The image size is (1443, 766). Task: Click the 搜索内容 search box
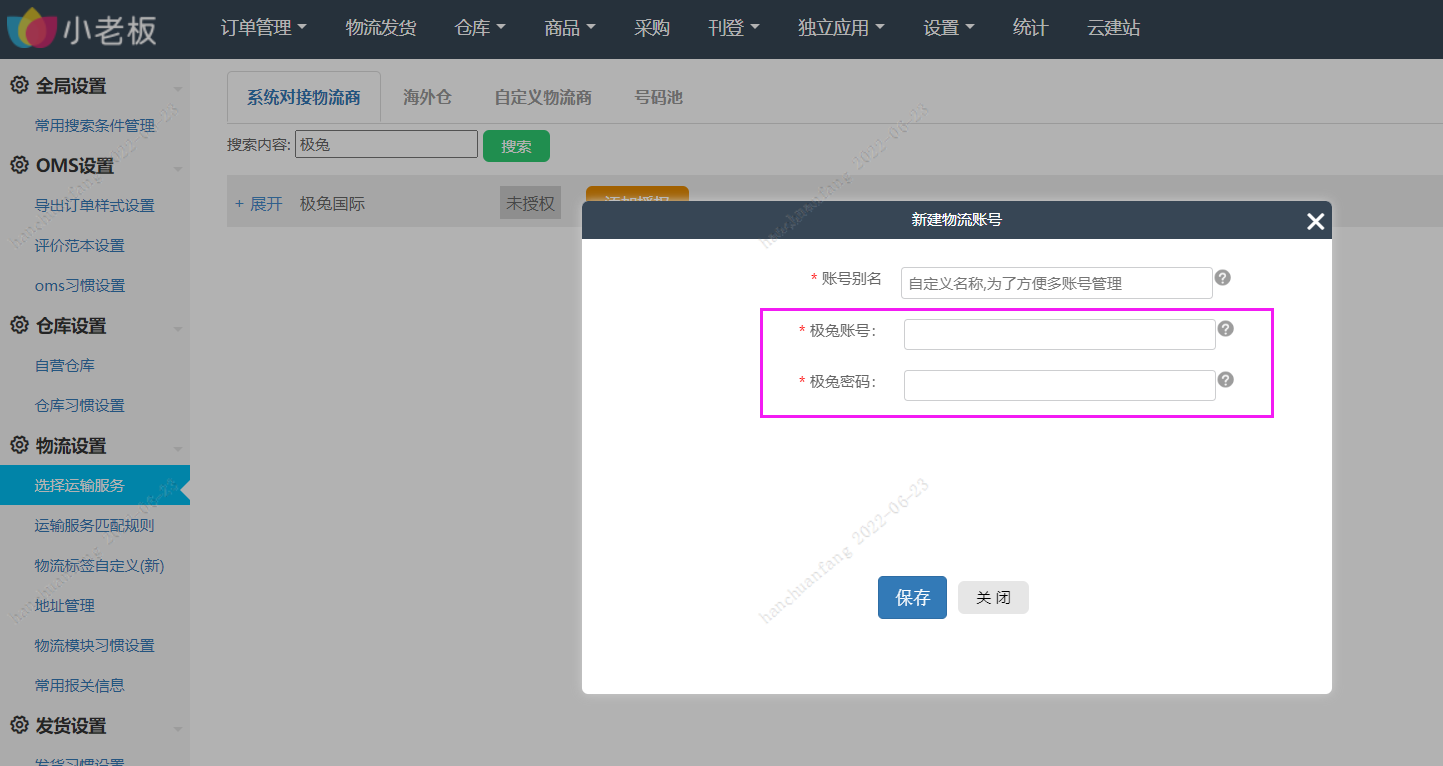[386, 144]
